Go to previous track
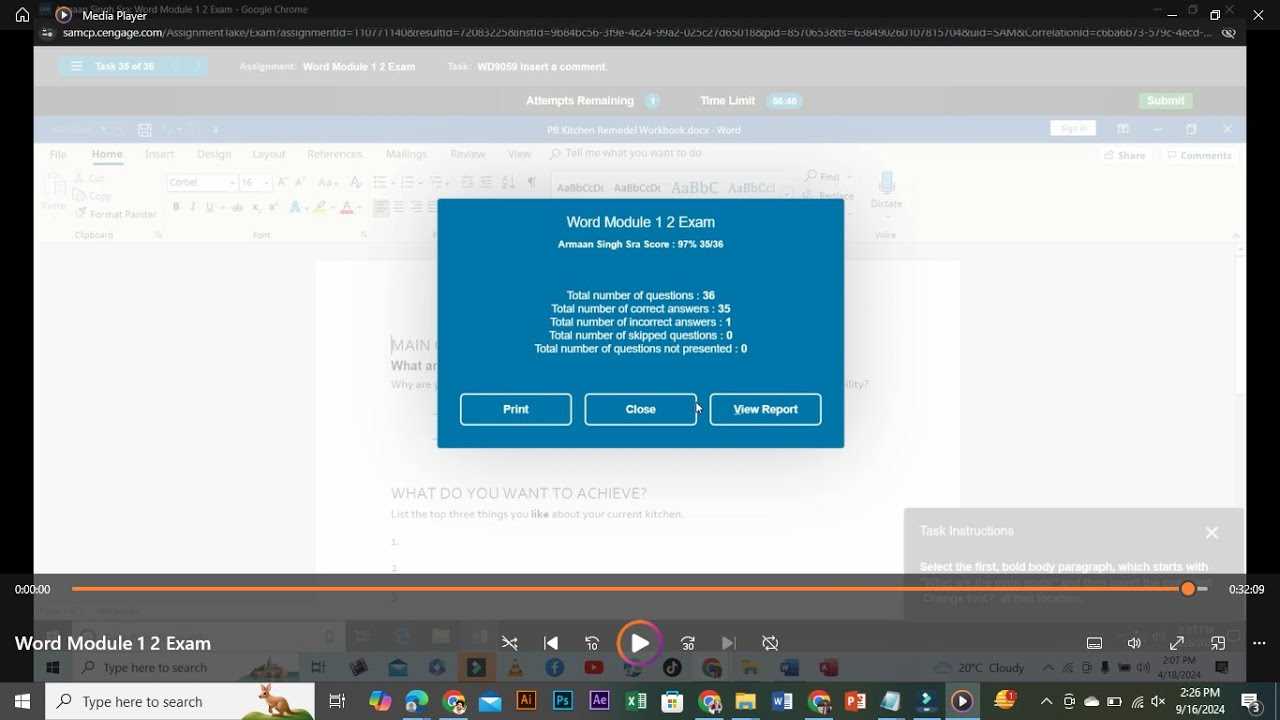Image resolution: width=1280 pixels, height=720 pixels. pyautogui.click(x=551, y=643)
